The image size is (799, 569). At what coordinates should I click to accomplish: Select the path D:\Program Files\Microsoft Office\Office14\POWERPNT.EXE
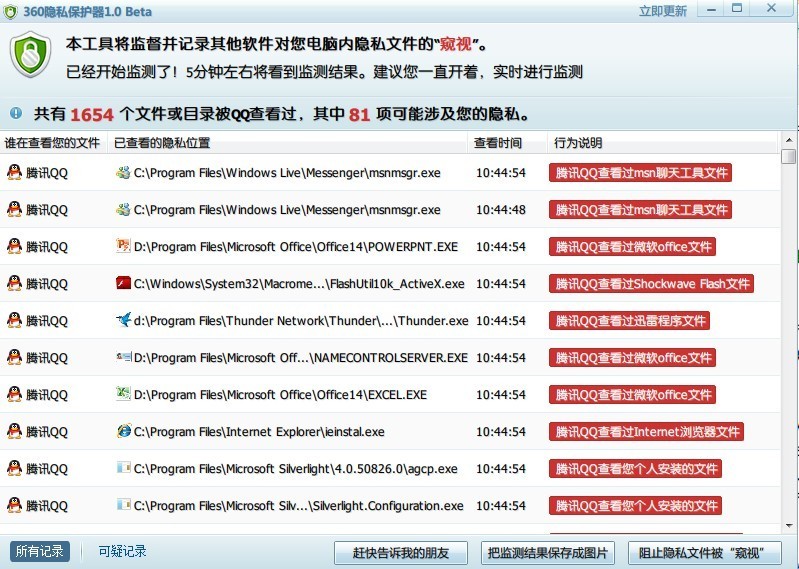point(296,247)
